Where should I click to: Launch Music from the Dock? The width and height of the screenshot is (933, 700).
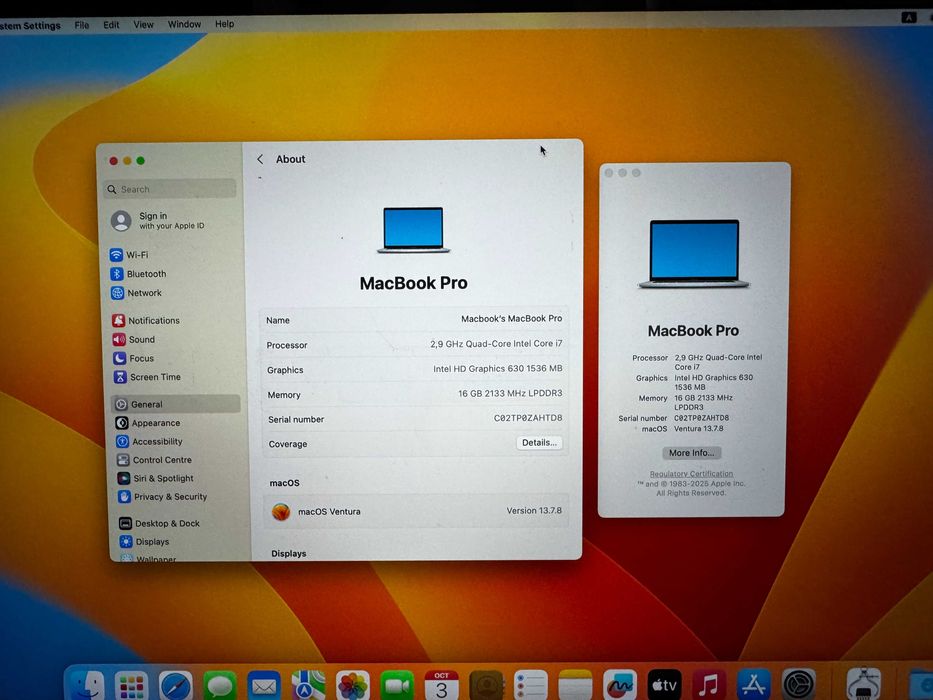point(709,686)
